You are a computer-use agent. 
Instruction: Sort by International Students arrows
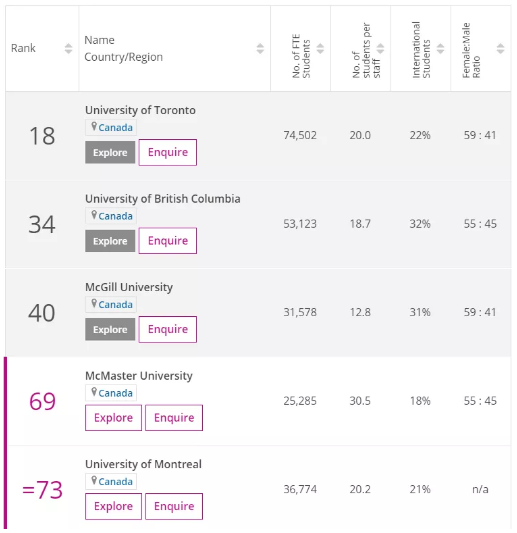tap(440, 48)
